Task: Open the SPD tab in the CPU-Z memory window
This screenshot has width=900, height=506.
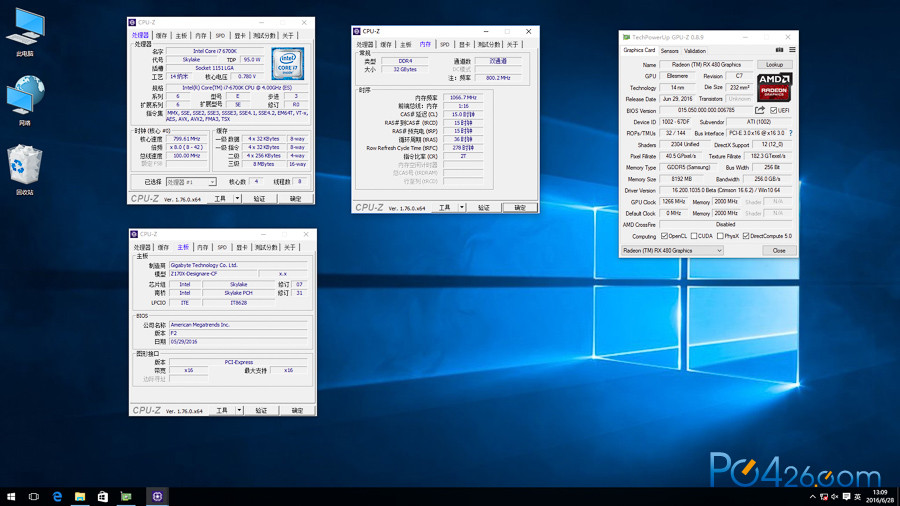Action: pos(444,44)
